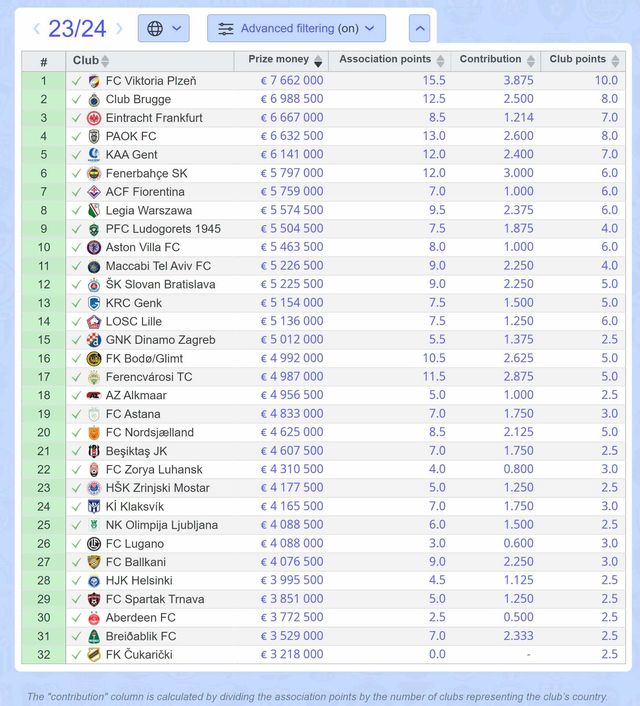Click KAA Gent crest icon
This screenshot has height=706, width=640.
[94, 155]
